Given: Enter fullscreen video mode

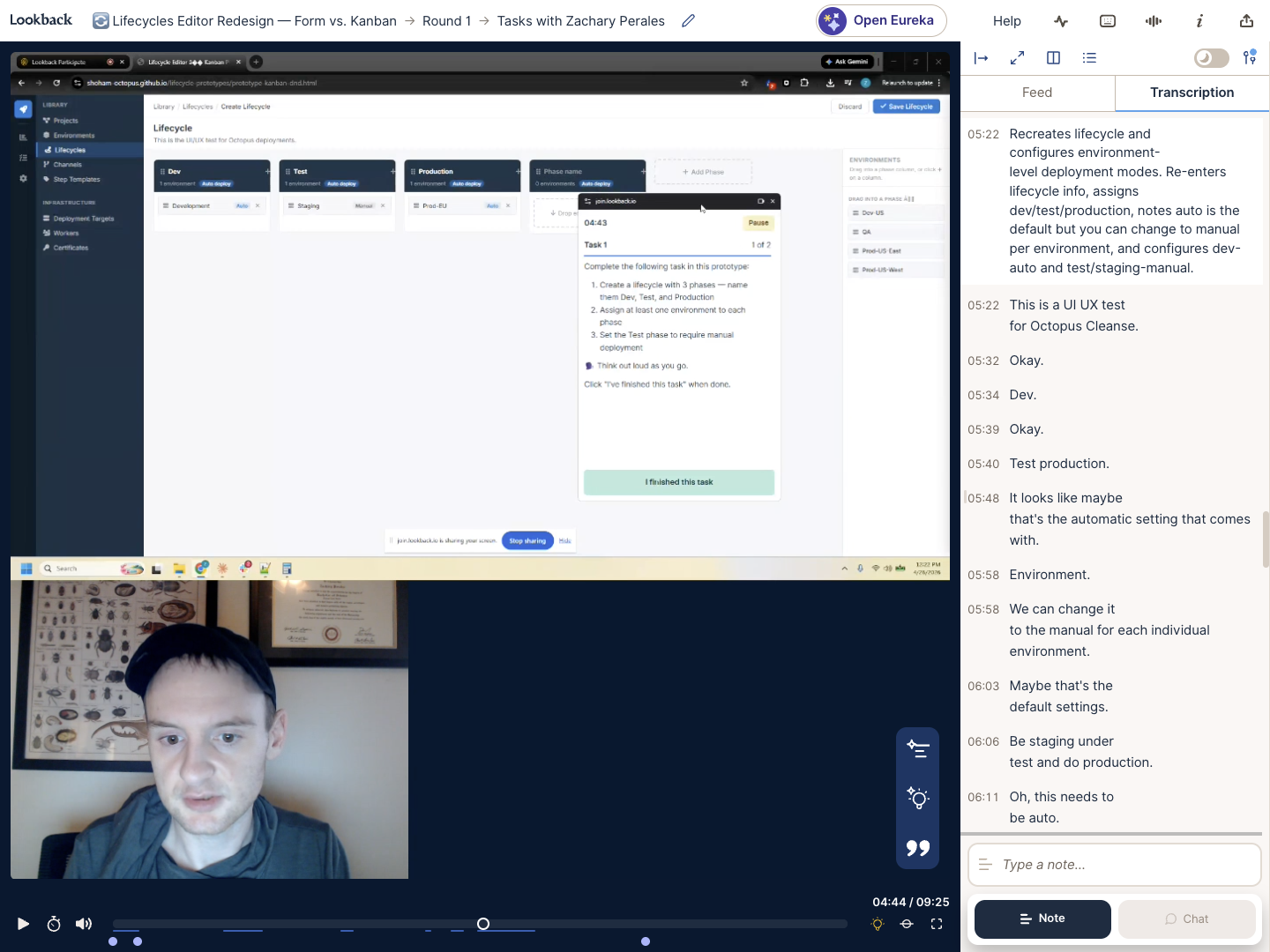Looking at the screenshot, I should point(937,924).
